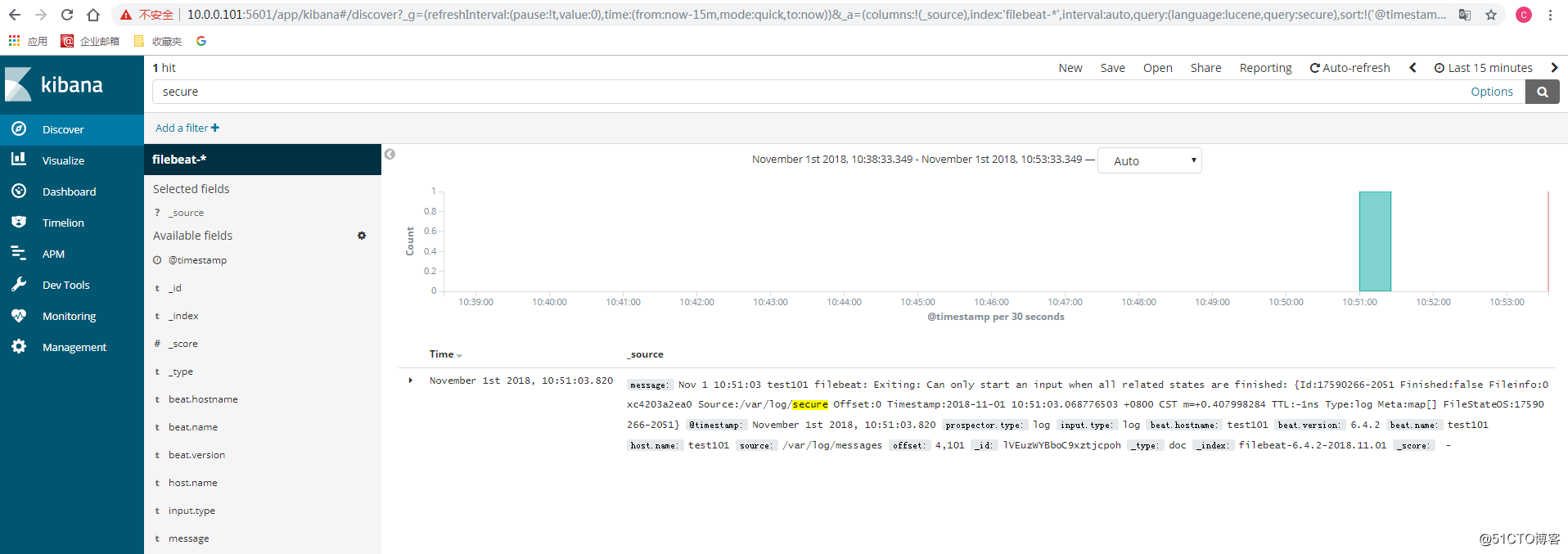1568x554 pixels.
Task: Open the Reporting menu
Action: [1266, 68]
